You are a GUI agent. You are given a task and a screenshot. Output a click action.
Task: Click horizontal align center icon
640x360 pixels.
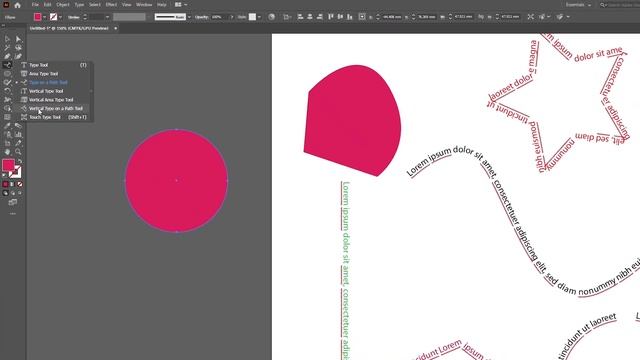(310, 17)
